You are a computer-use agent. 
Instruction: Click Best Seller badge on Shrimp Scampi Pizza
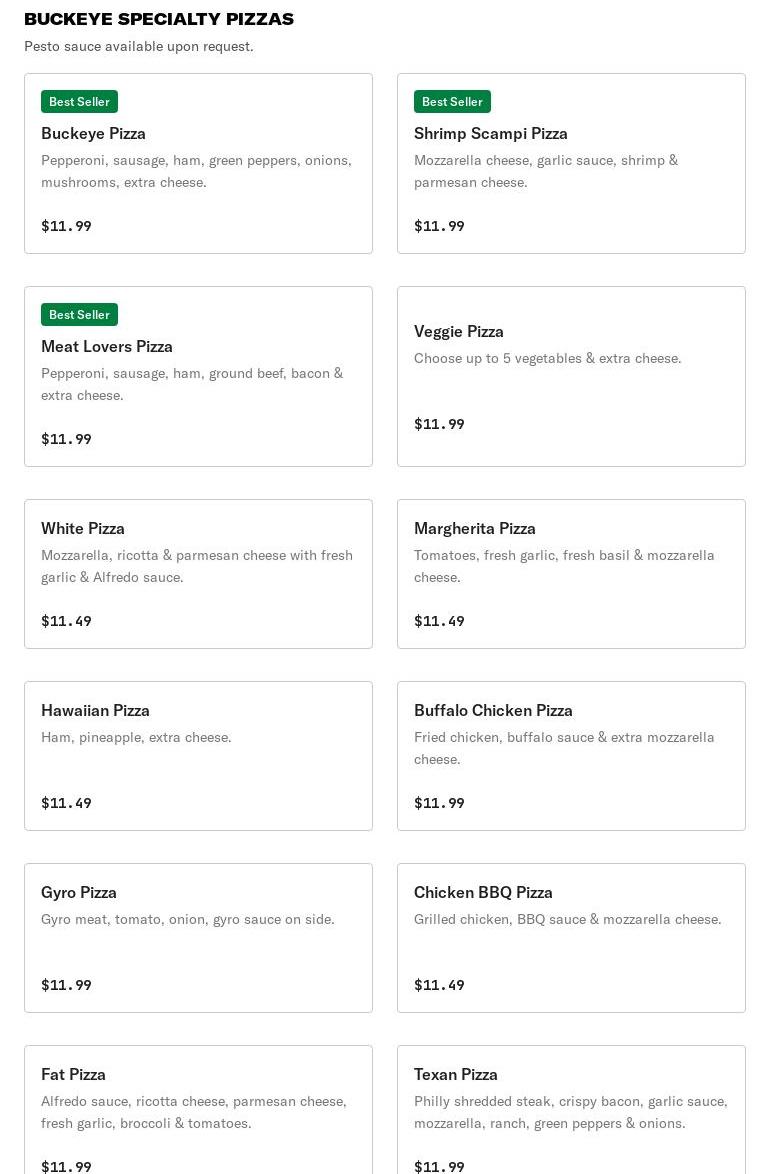point(452,102)
